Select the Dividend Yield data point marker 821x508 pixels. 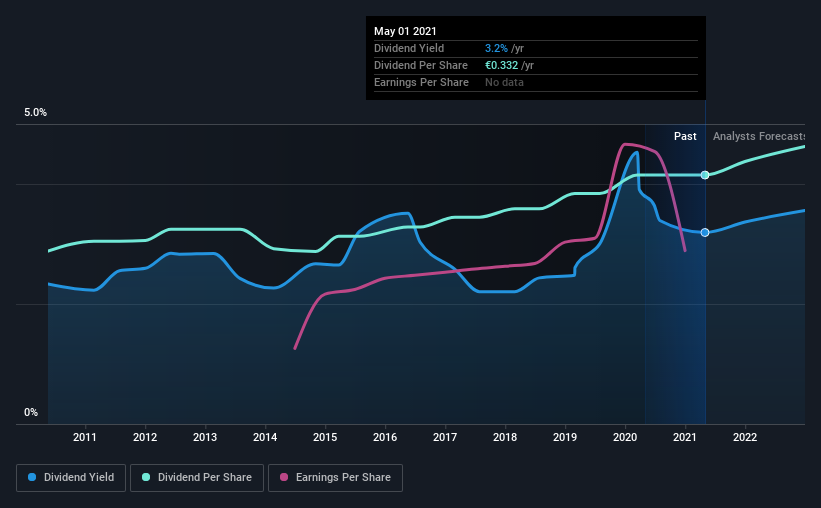click(x=705, y=233)
